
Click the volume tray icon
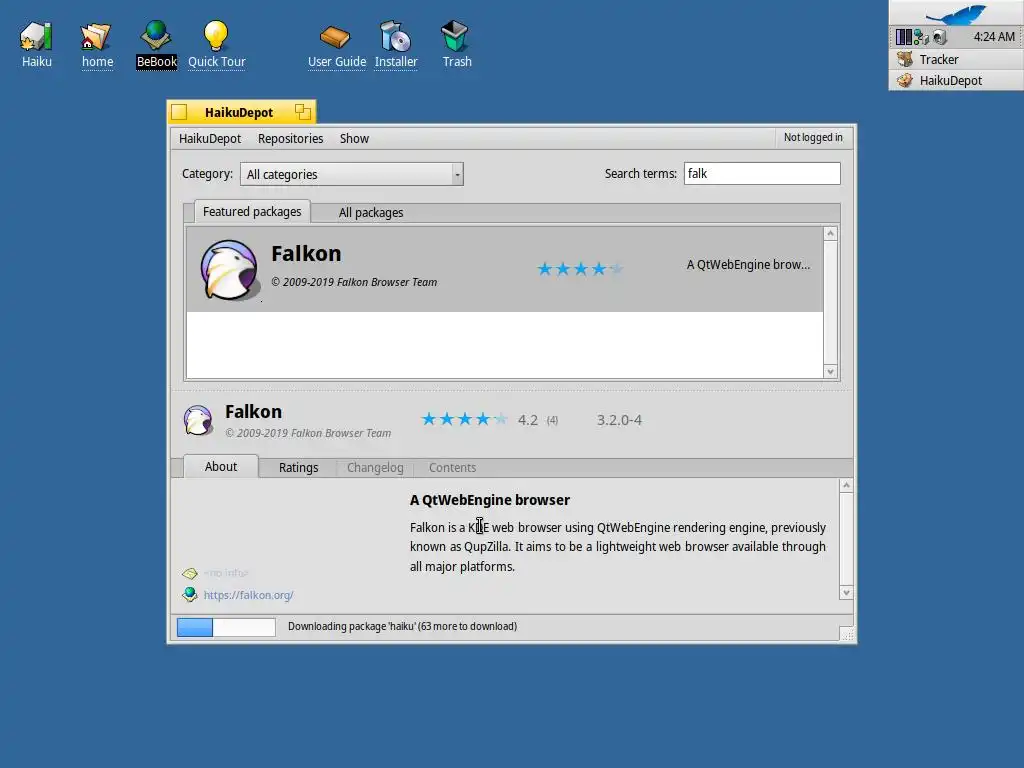coord(940,37)
